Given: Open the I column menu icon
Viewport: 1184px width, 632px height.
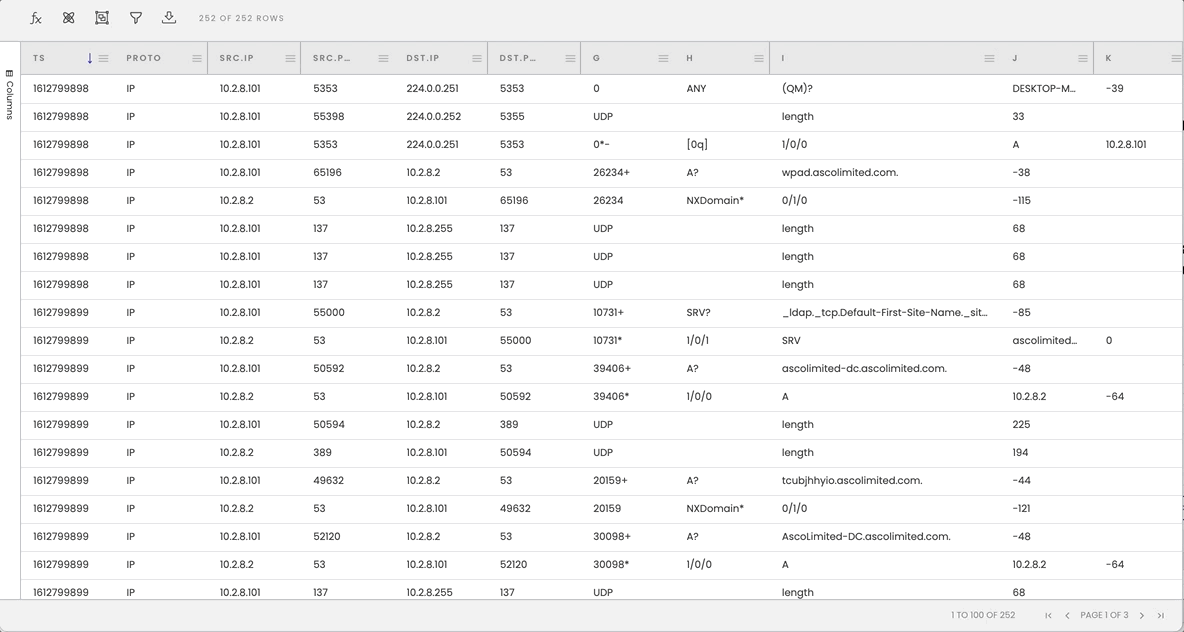Looking at the screenshot, I should click(989, 58).
